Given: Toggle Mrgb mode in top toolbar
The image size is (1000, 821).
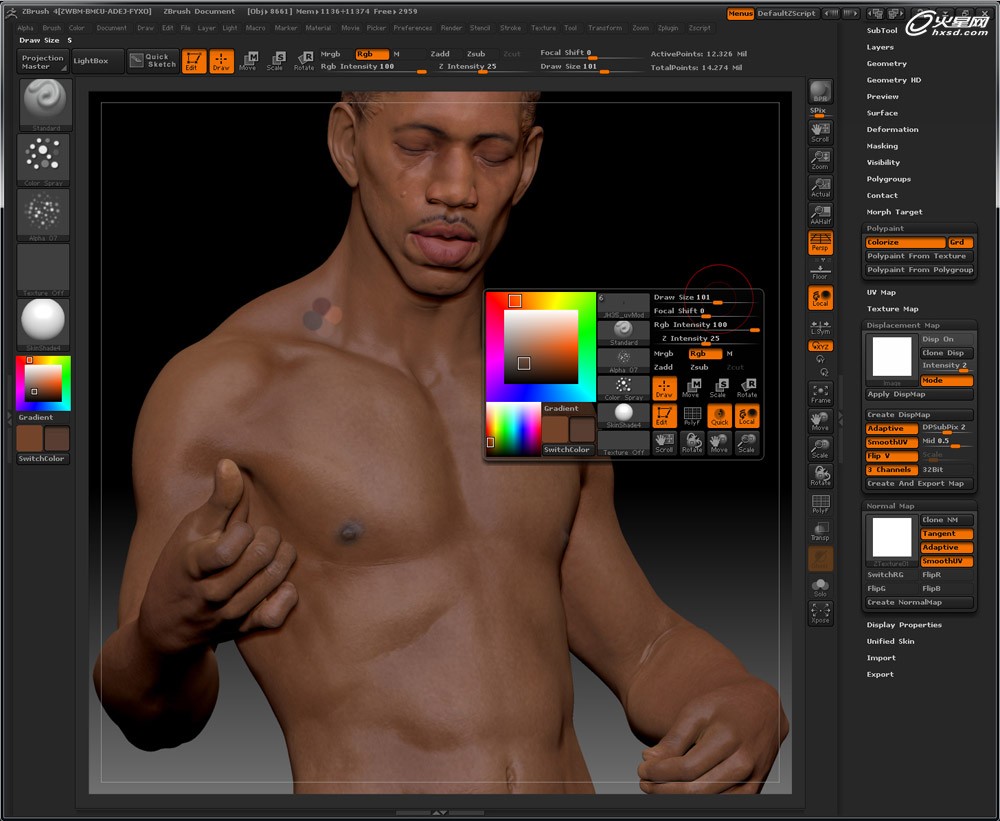Looking at the screenshot, I should (330, 54).
